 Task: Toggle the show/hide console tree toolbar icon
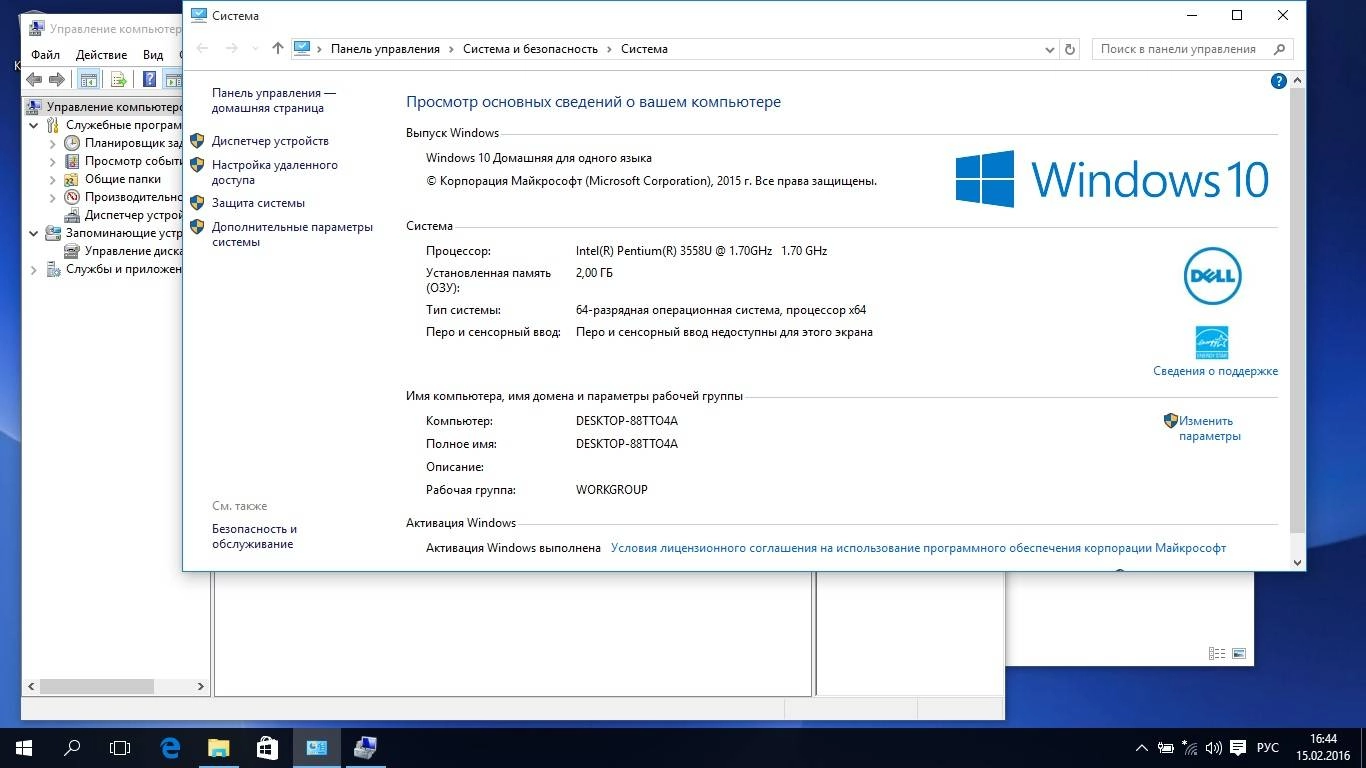(x=88, y=80)
